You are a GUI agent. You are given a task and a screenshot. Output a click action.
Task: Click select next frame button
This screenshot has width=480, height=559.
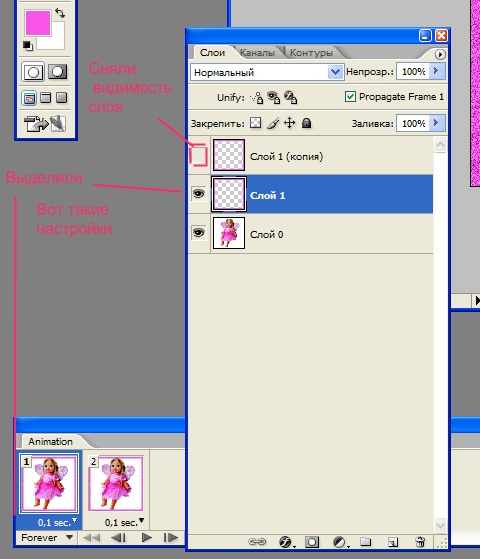pos(170,538)
